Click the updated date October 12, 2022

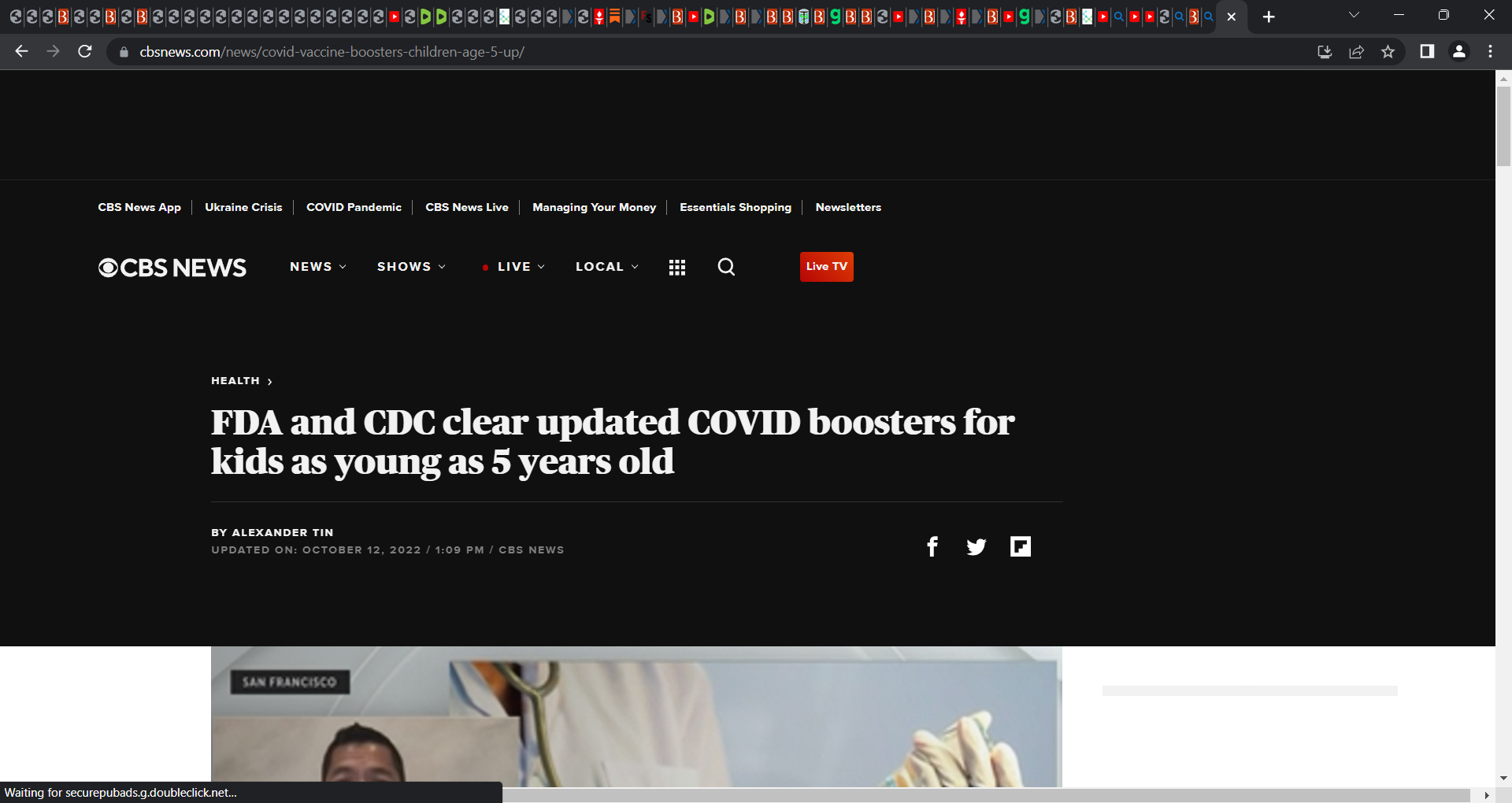click(x=361, y=550)
